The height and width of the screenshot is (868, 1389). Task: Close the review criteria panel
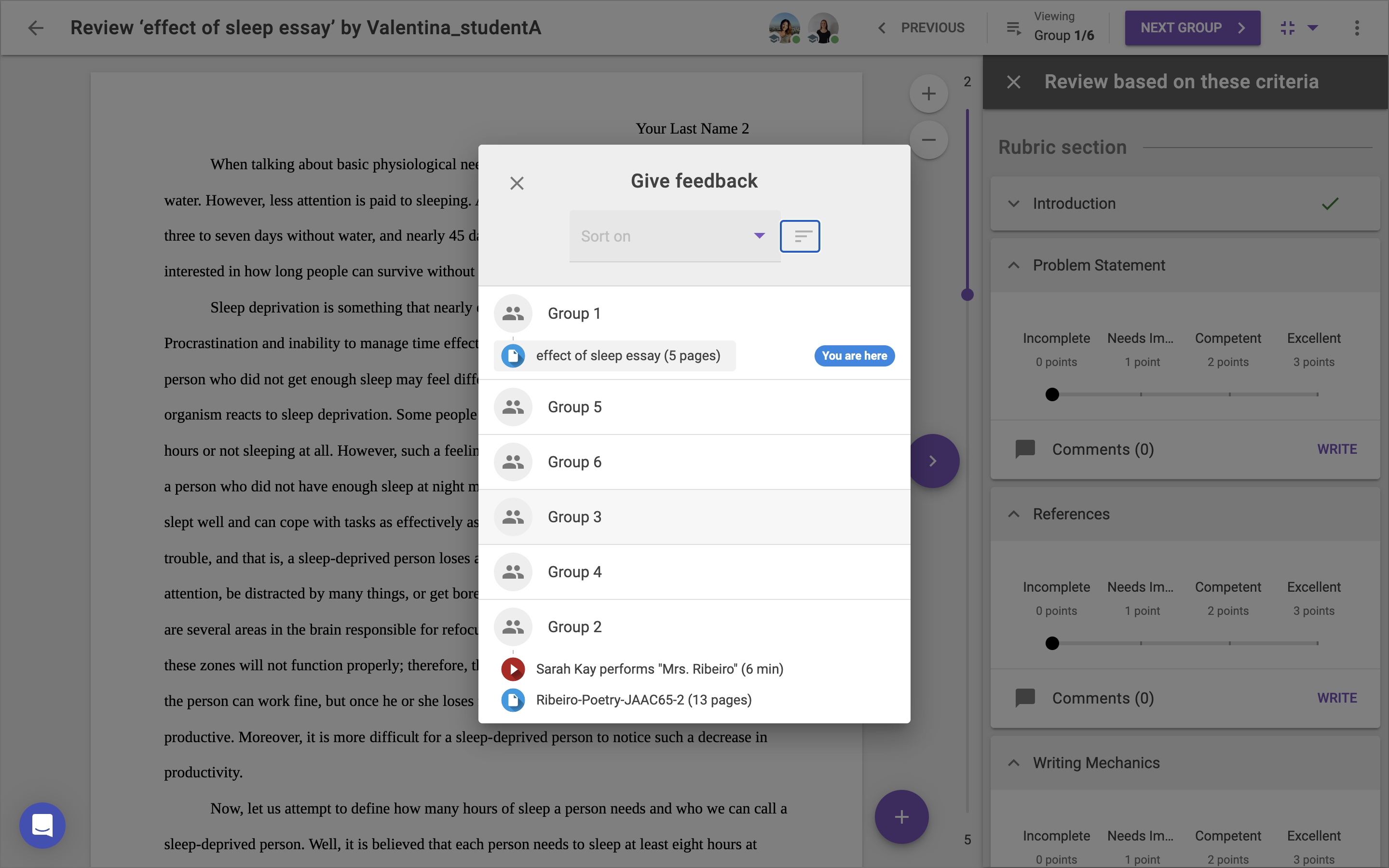pos(1014,82)
